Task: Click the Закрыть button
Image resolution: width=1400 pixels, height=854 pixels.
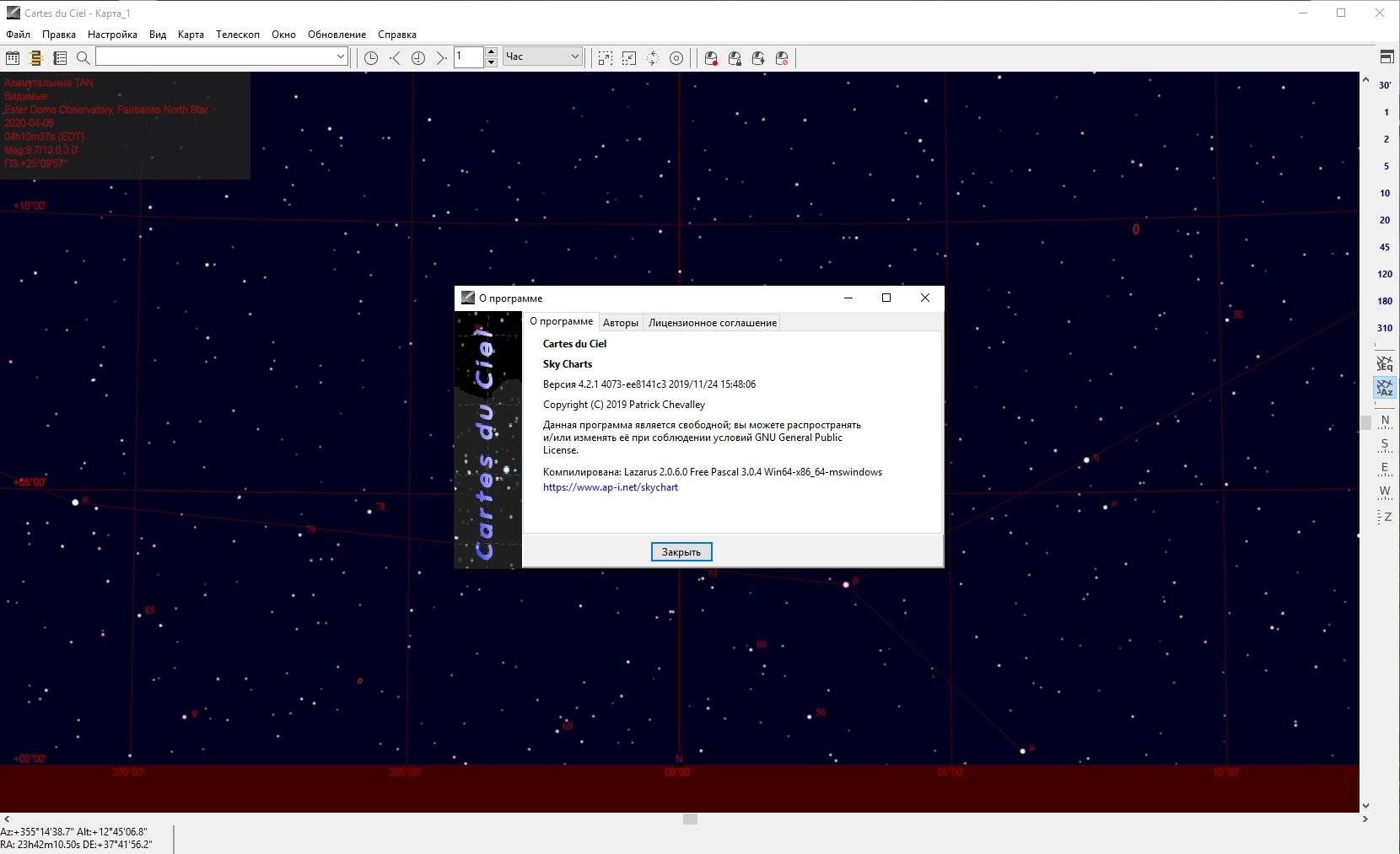Action: point(681,552)
